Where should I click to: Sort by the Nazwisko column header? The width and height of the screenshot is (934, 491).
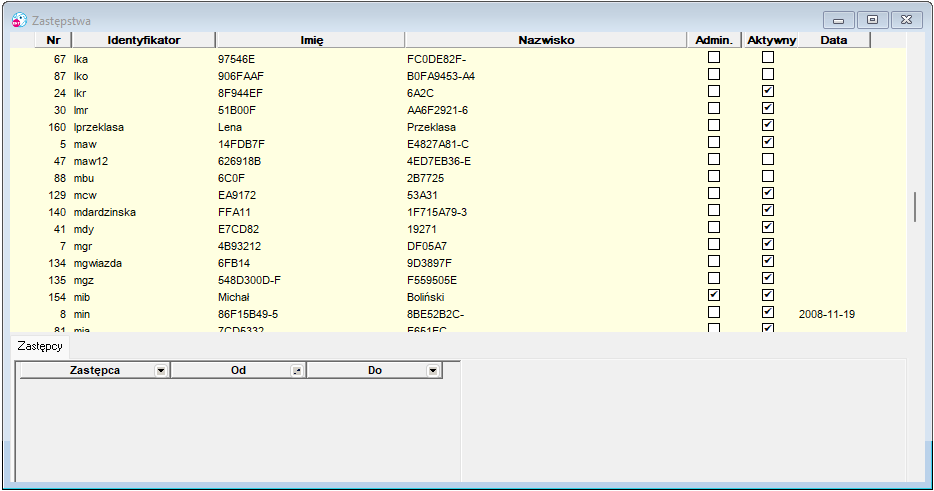(546, 40)
